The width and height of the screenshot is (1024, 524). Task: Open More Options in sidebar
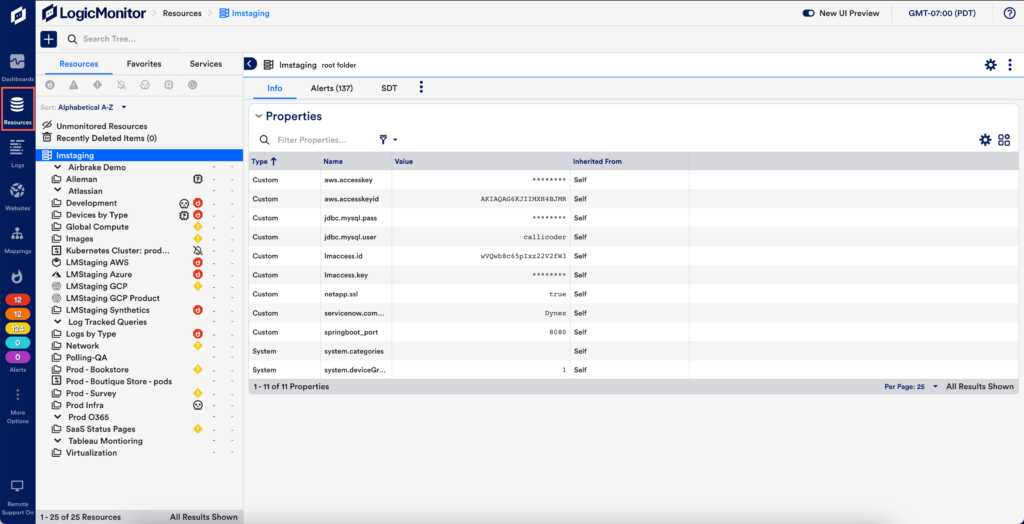18,406
